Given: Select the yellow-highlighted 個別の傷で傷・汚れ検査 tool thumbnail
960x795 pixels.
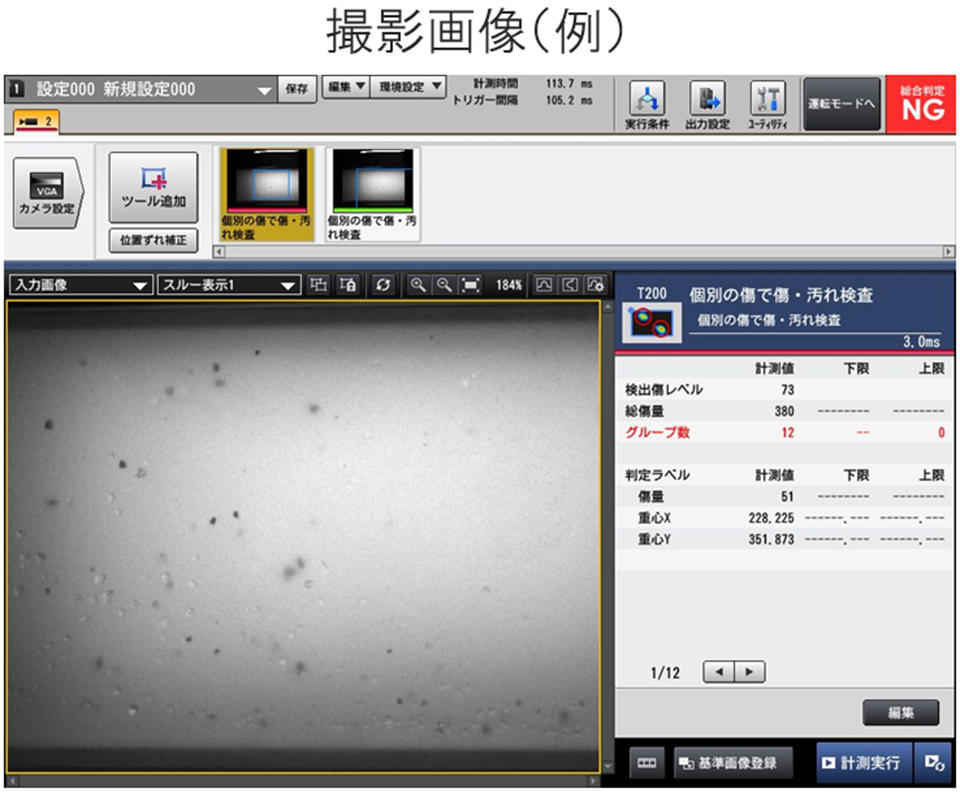Looking at the screenshot, I should click(267, 195).
